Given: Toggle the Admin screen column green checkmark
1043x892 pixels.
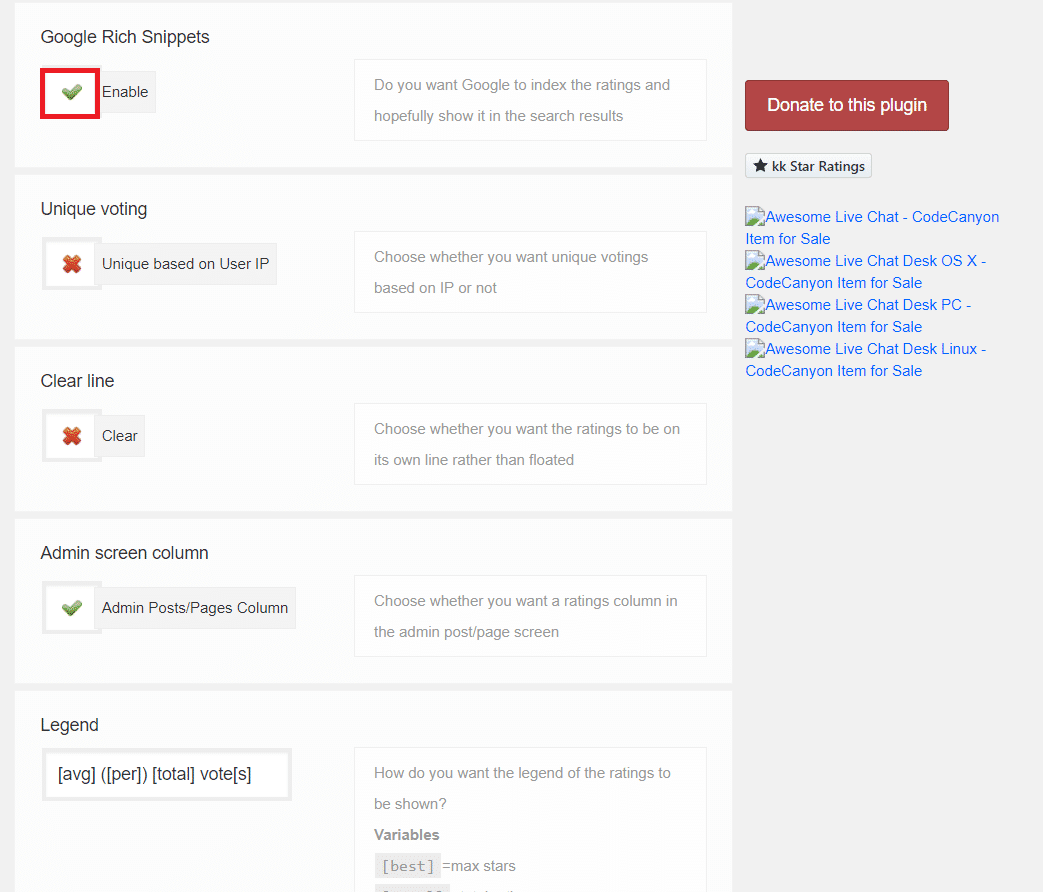Looking at the screenshot, I should tap(71, 608).
